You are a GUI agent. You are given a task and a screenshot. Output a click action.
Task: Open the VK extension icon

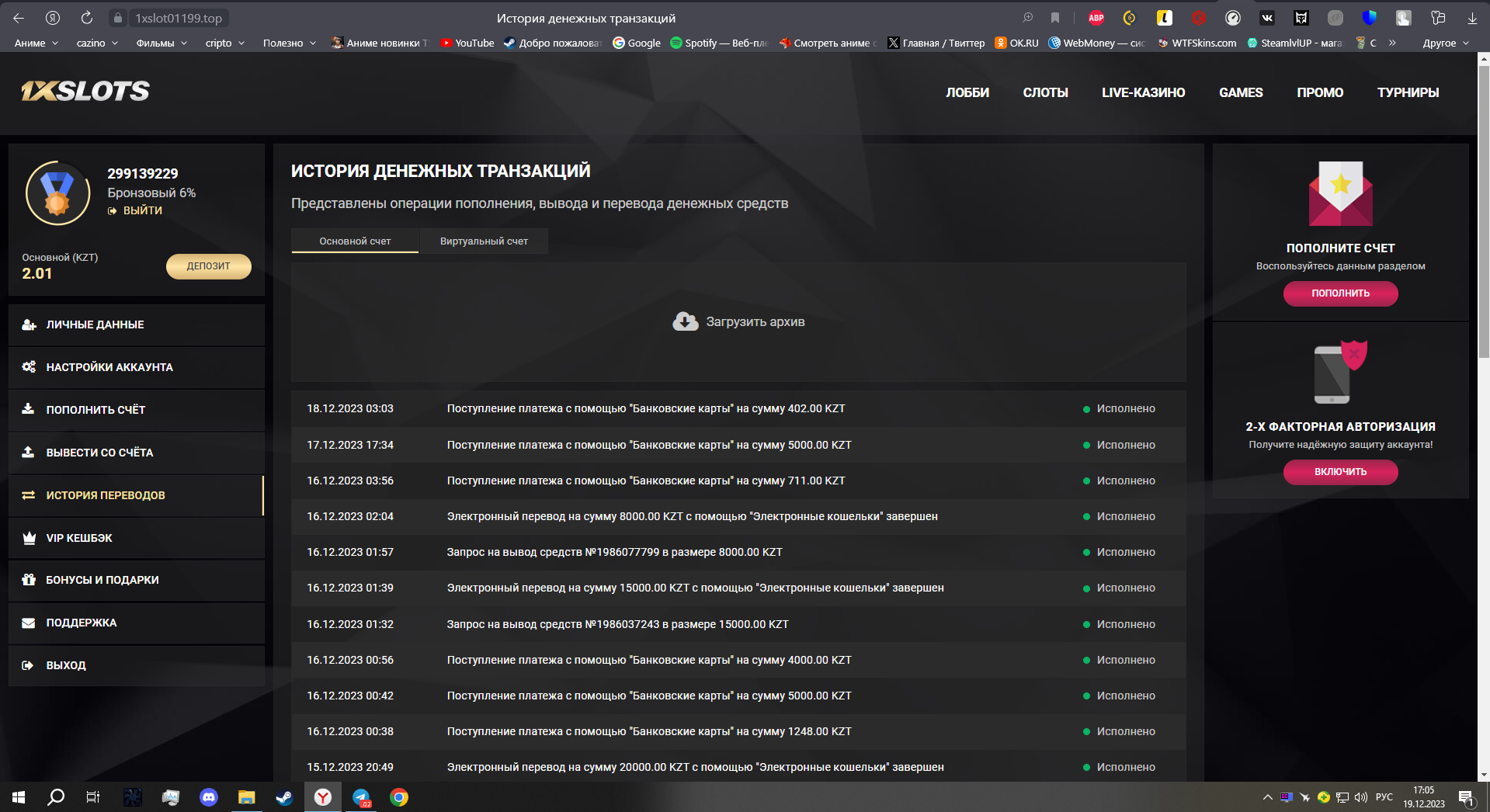1267,18
